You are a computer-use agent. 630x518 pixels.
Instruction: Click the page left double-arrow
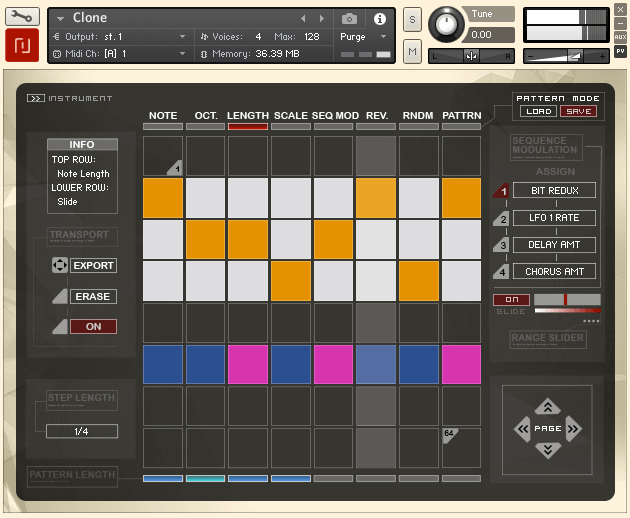(x=522, y=429)
